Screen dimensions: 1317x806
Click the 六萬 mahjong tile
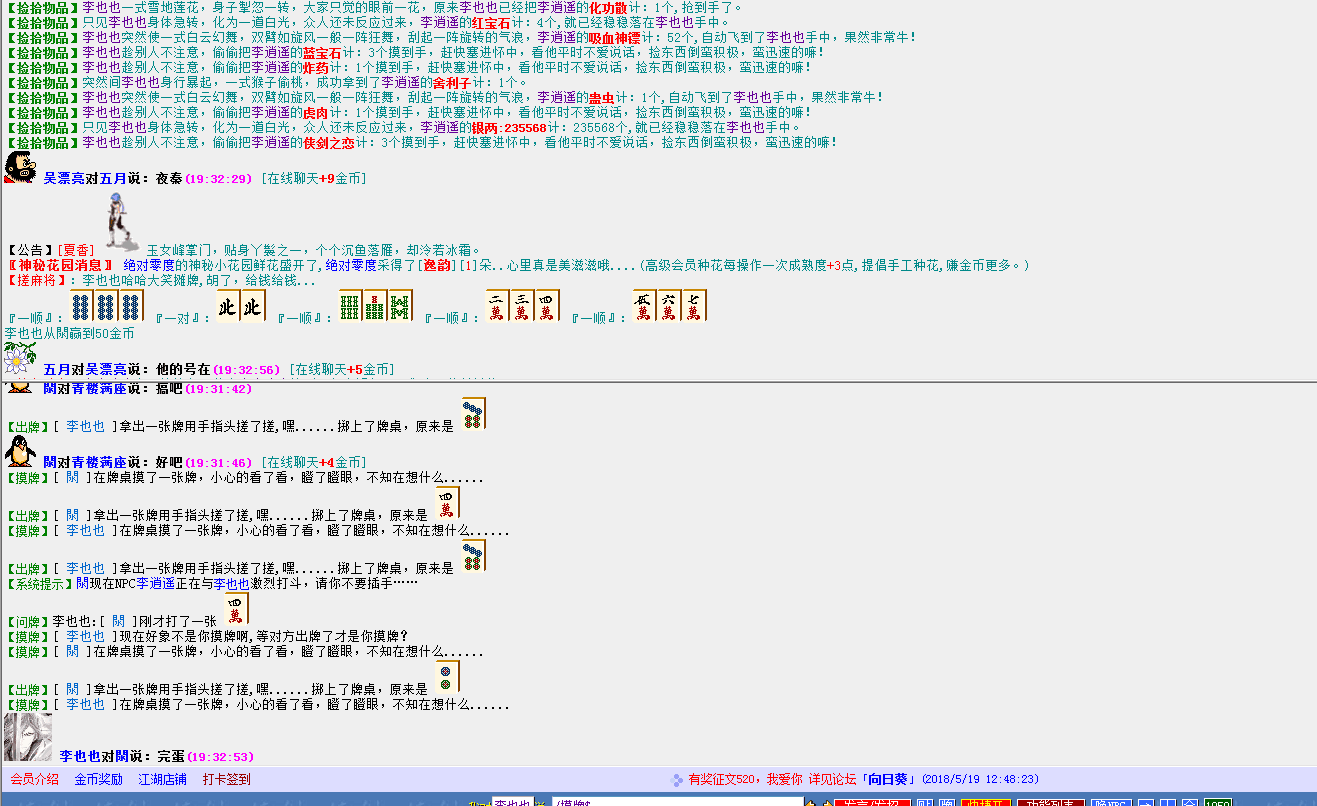click(669, 305)
